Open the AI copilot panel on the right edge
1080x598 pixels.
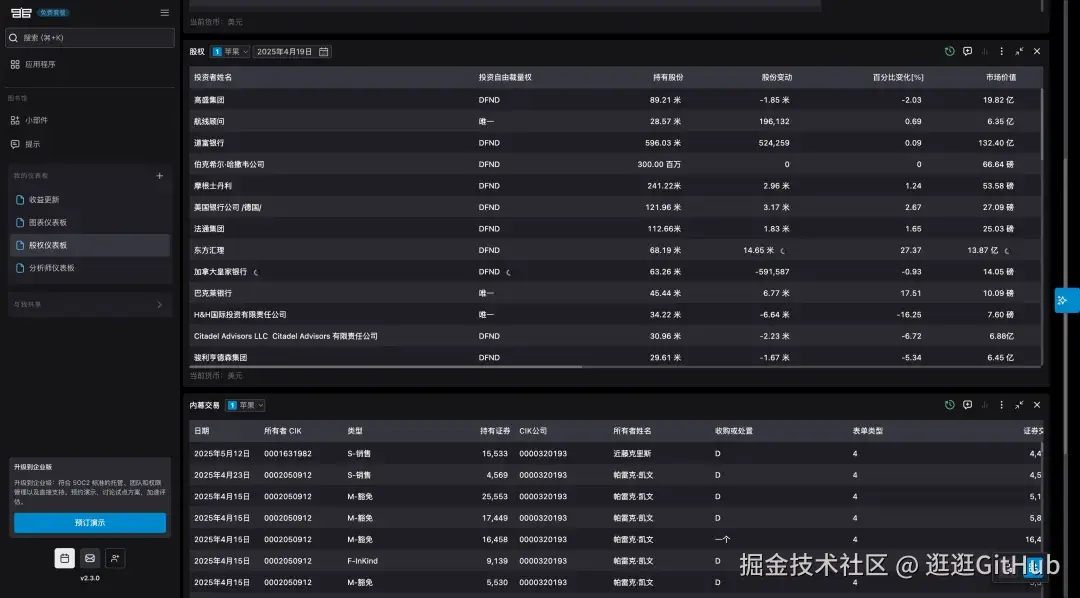[1067, 300]
